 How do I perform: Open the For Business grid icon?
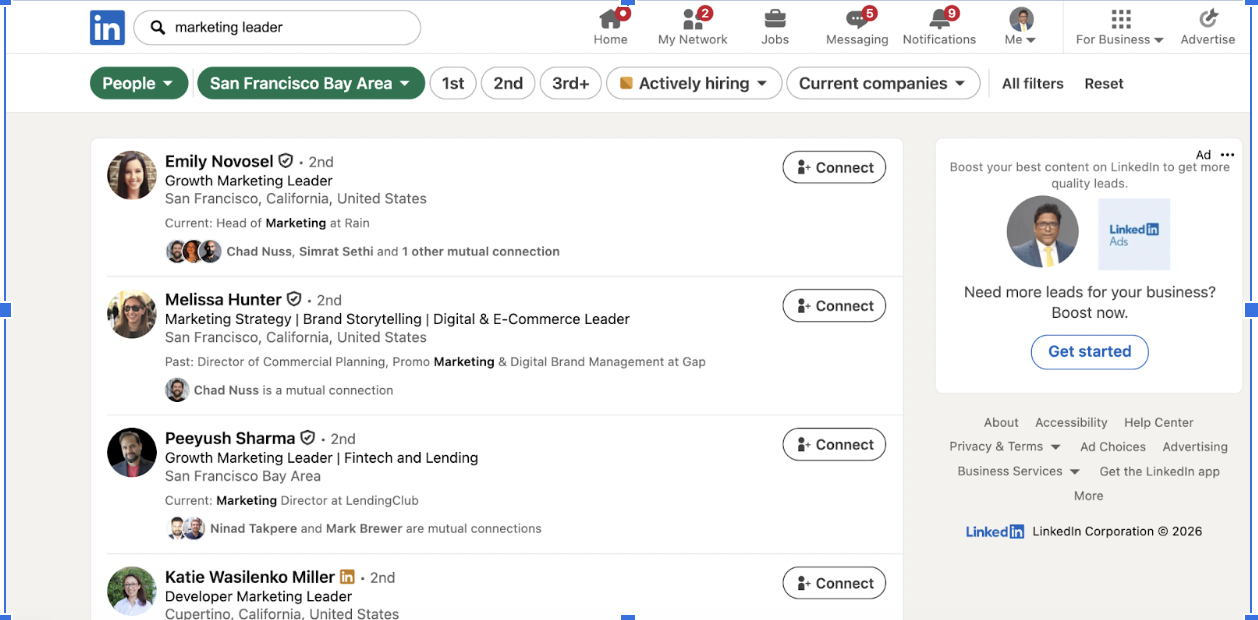coord(1121,19)
